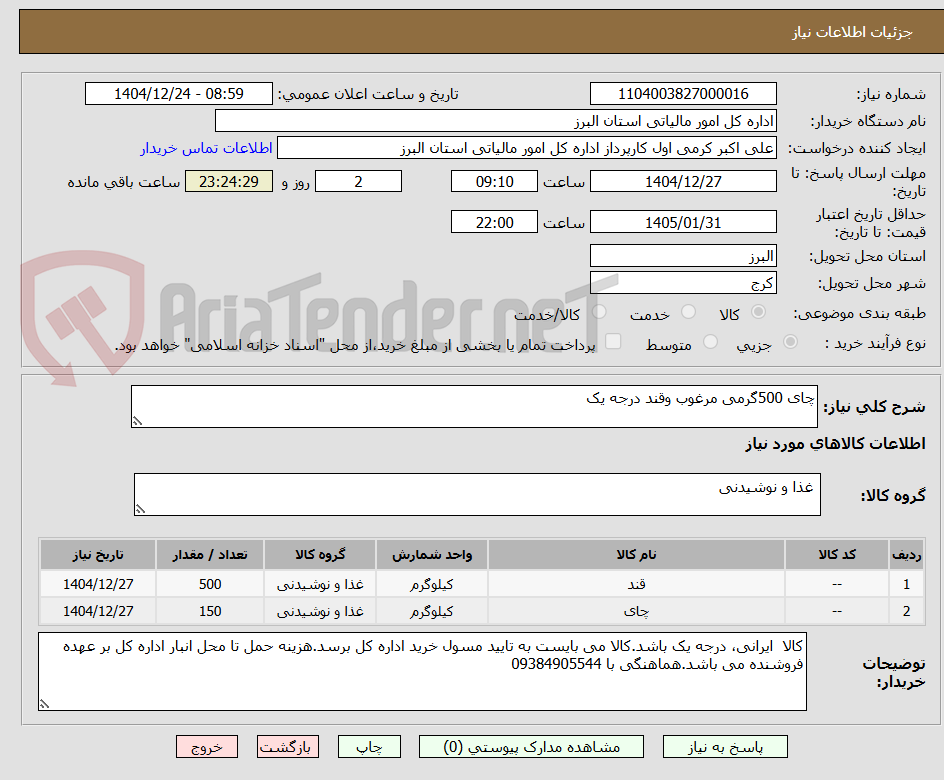Image resolution: width=944 pixels, height=780 pixels.
Task: Click the goods group textarea غذا و نوشیدنی
Action: pos(477,494)
